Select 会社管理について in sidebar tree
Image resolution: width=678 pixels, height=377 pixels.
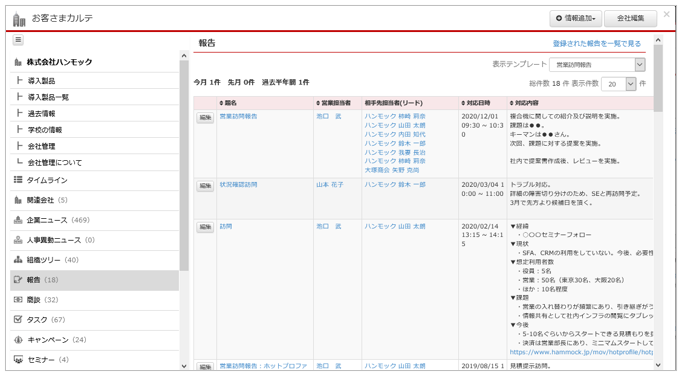tap(54, 163)
